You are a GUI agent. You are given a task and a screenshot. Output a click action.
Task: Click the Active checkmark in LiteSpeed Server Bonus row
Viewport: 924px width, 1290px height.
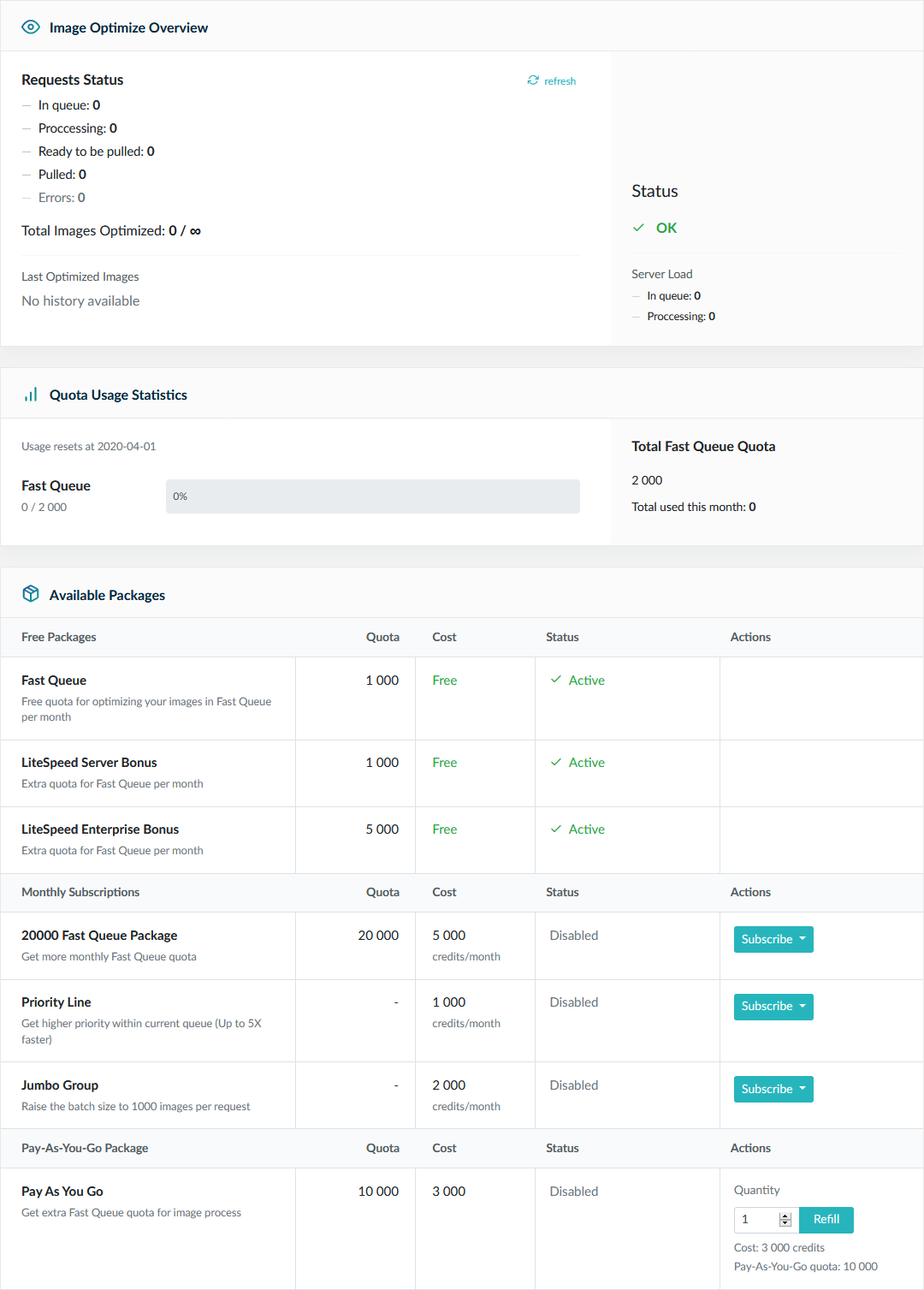[x=556, y=762]
